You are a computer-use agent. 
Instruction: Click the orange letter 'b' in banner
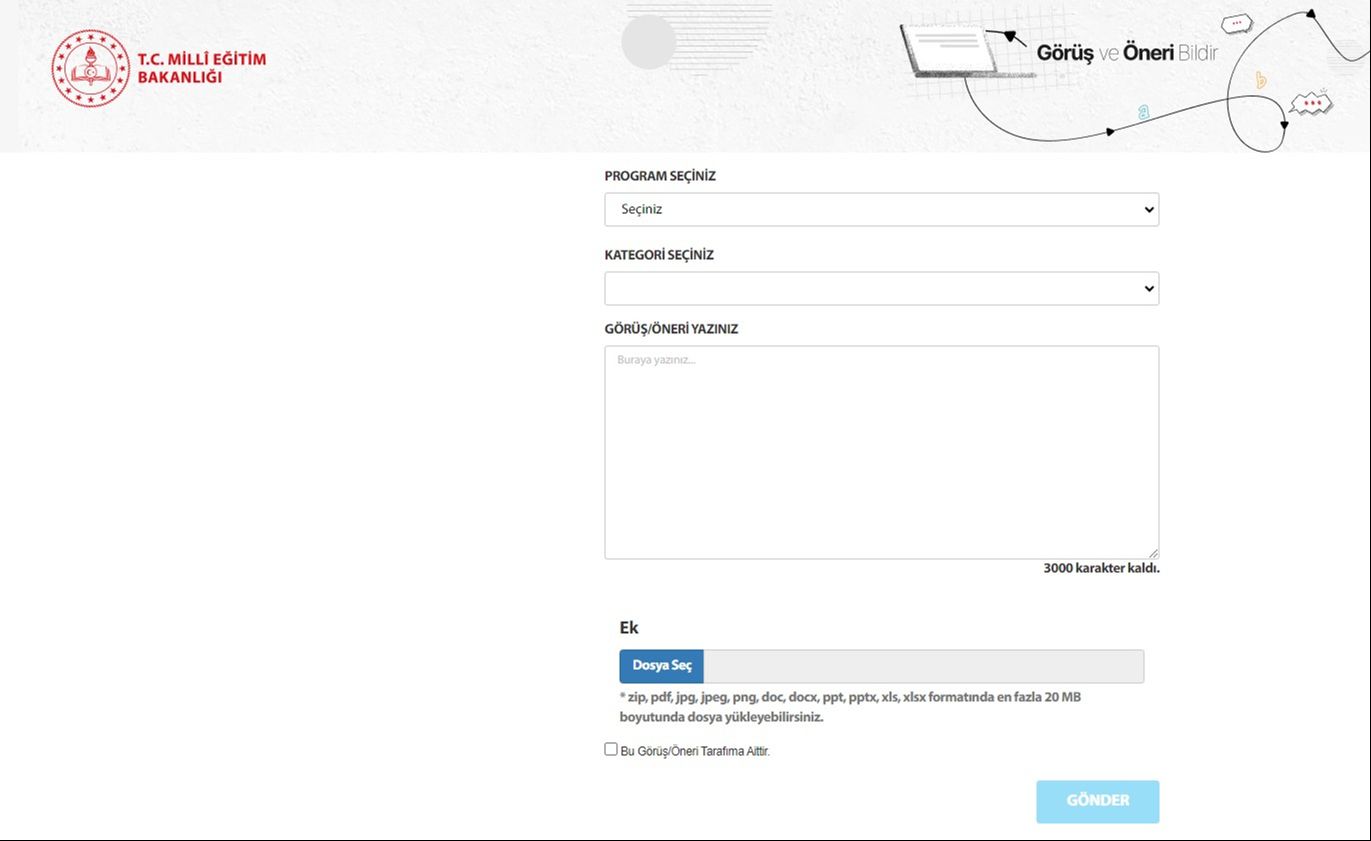click(1261, 80)
